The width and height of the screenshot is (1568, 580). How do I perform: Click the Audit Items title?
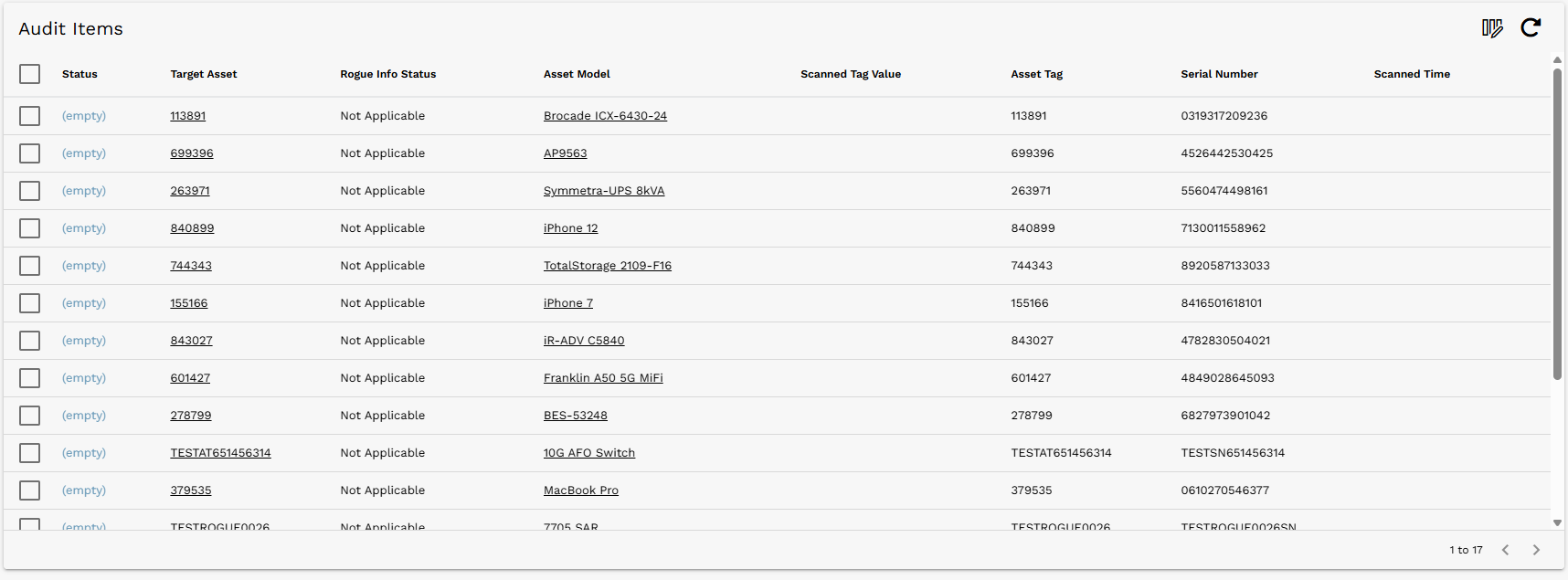71,29
